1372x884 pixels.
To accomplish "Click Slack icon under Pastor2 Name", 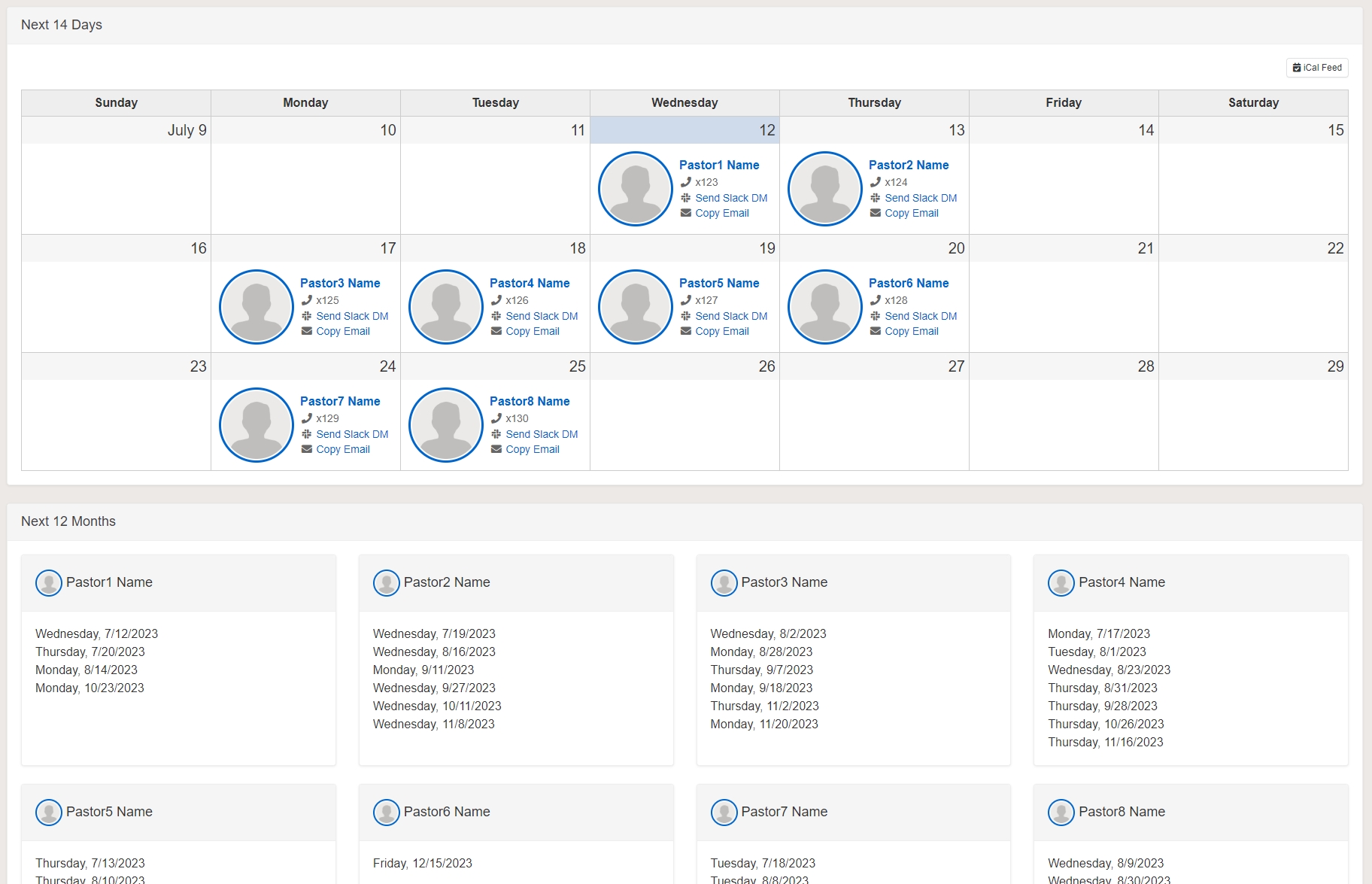I will tap(876, 198).
